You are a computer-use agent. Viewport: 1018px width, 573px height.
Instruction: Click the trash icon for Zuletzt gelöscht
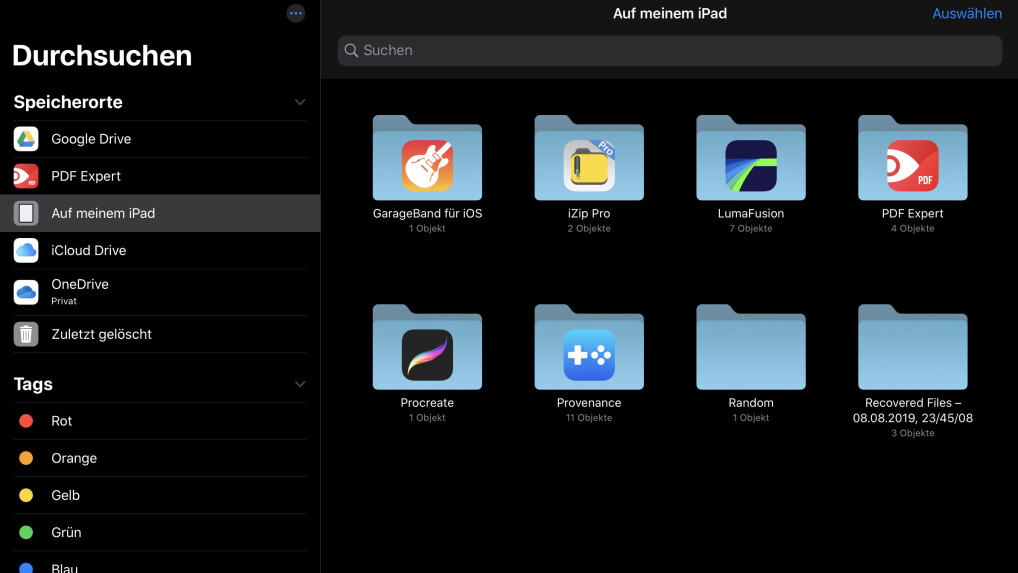point(26,334)
